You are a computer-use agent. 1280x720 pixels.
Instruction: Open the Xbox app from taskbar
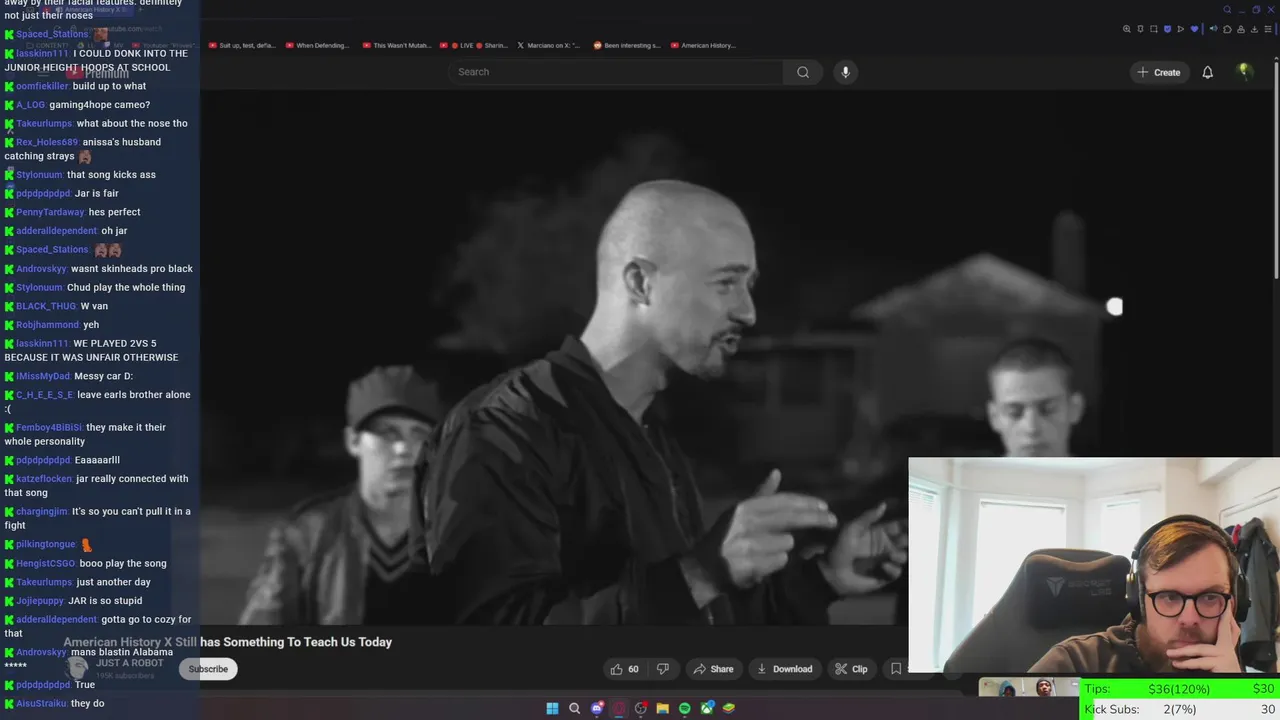(x=707, y=708)
